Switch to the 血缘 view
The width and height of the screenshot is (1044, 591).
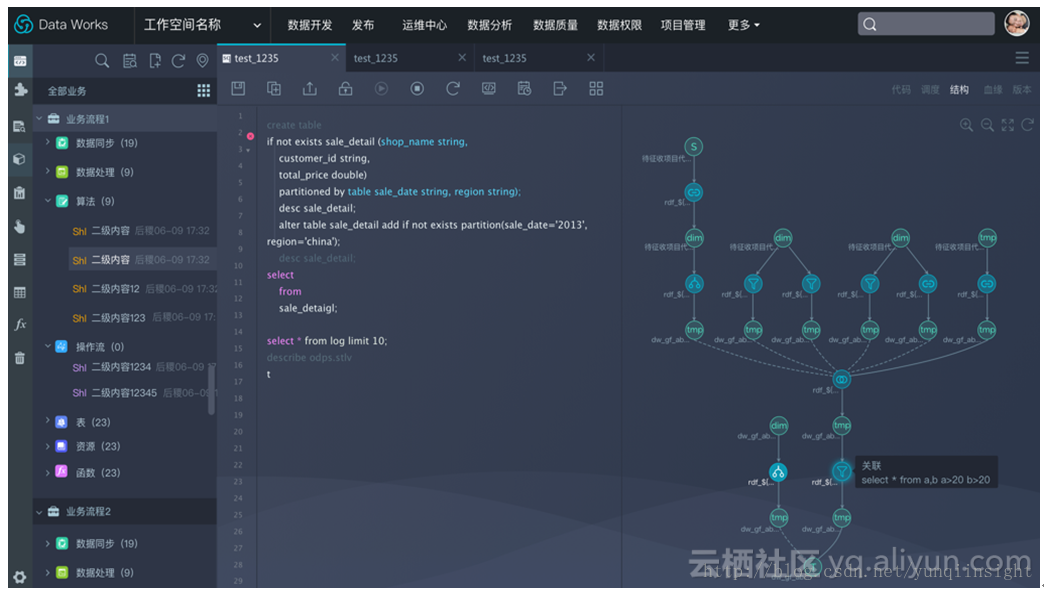pyautogui.click(x=993, y=90)
